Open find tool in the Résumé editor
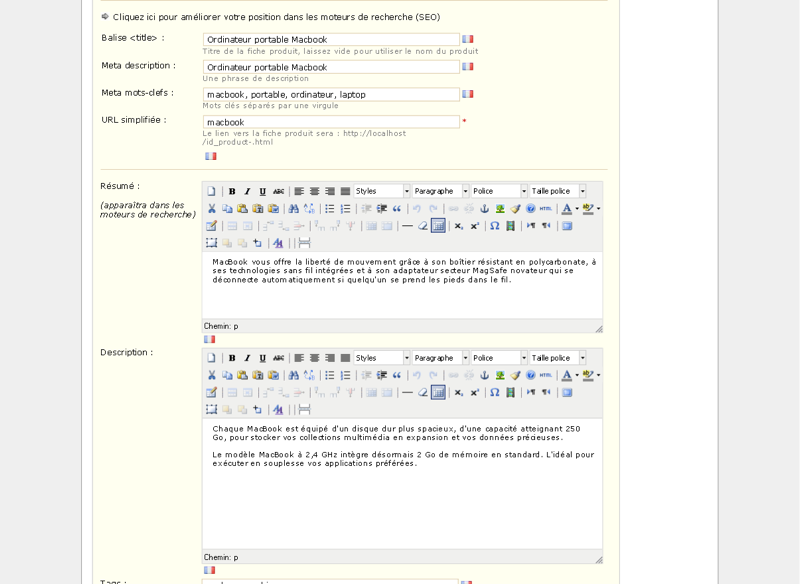 293,209
